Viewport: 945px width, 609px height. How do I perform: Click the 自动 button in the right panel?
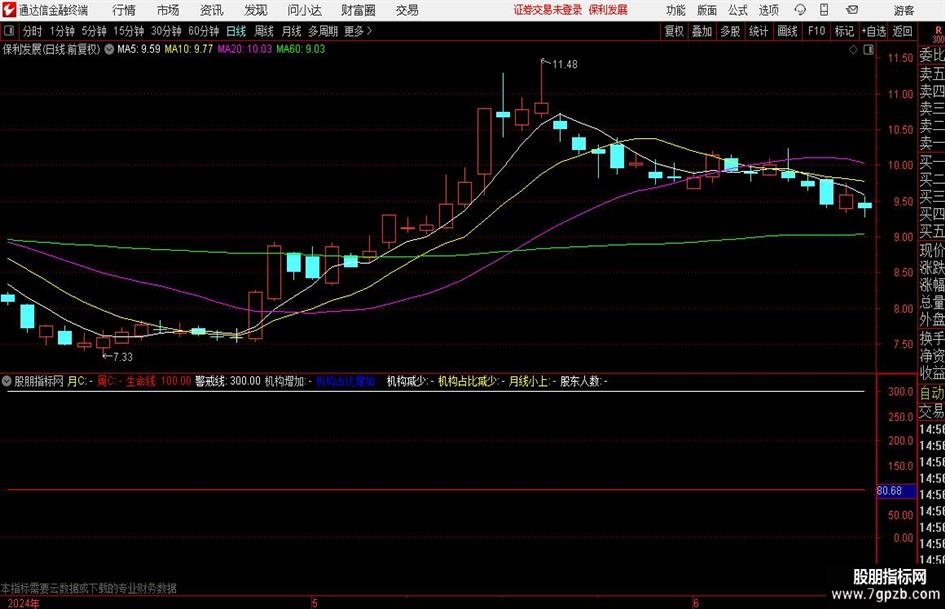click(x=932, y=393)
